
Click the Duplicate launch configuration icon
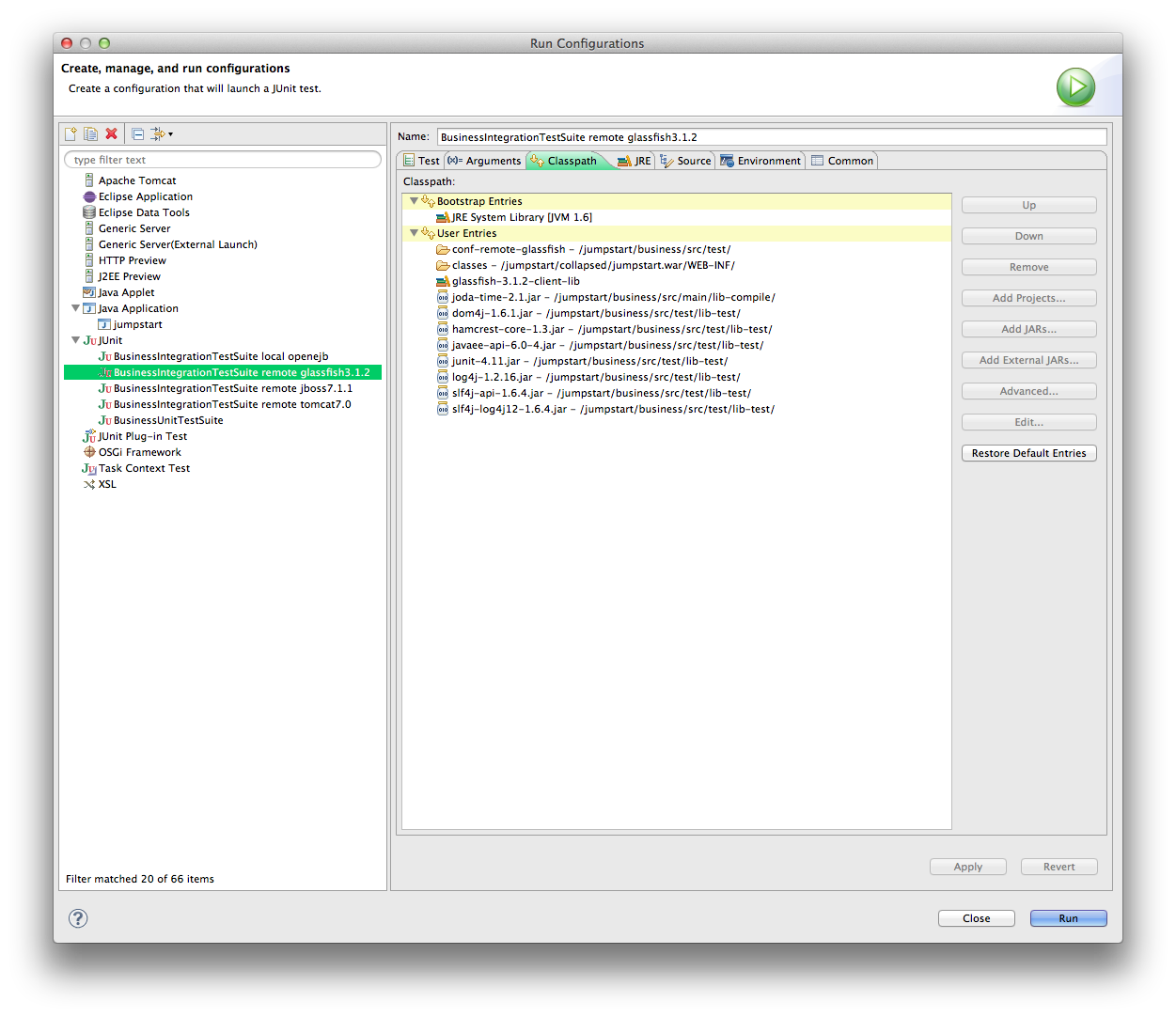[90, 133]
